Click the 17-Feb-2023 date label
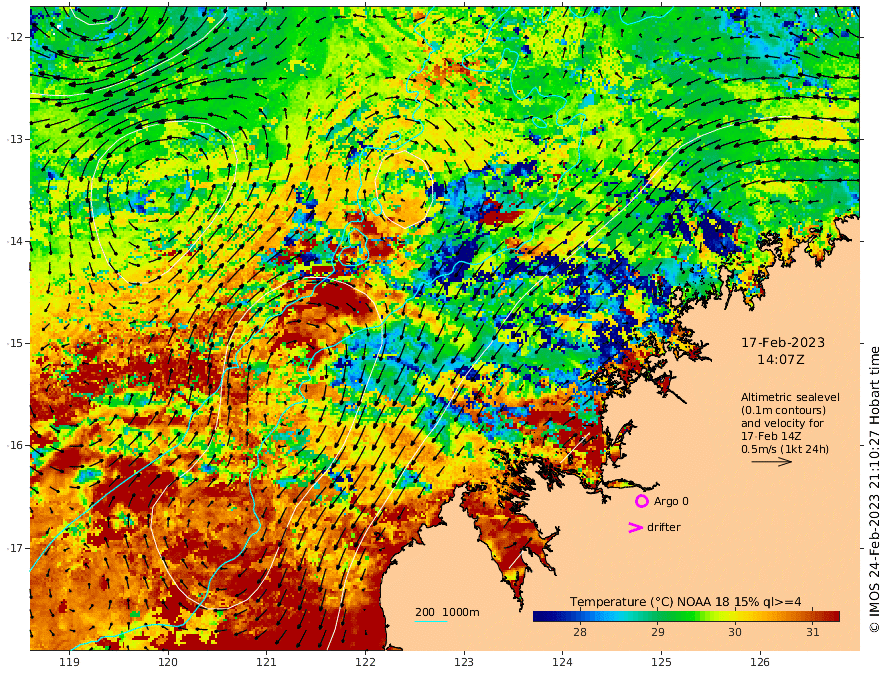The width and height of the screenshot is (880, 680). coord(783,343)
